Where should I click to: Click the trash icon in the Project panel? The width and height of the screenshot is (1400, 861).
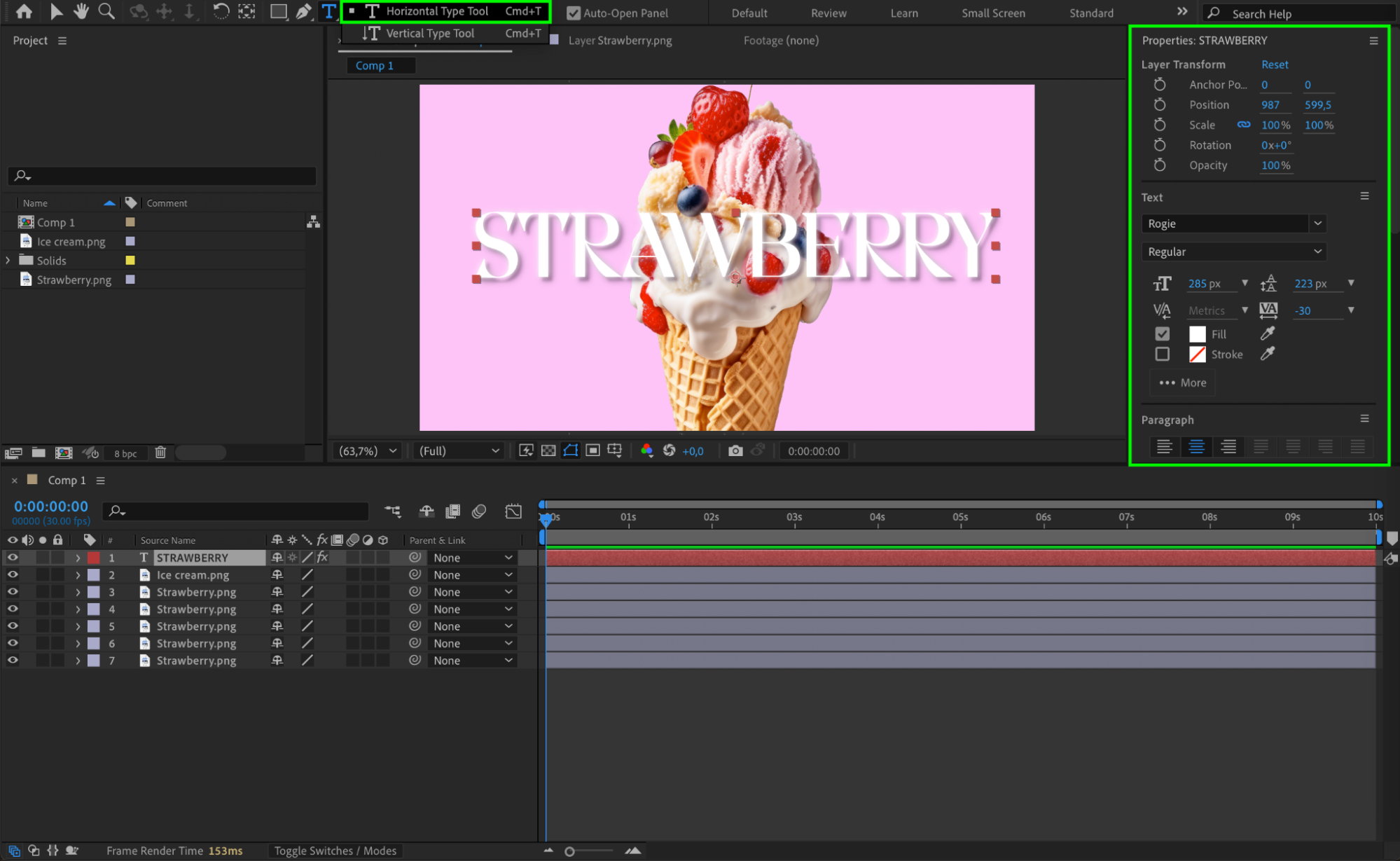160,453
